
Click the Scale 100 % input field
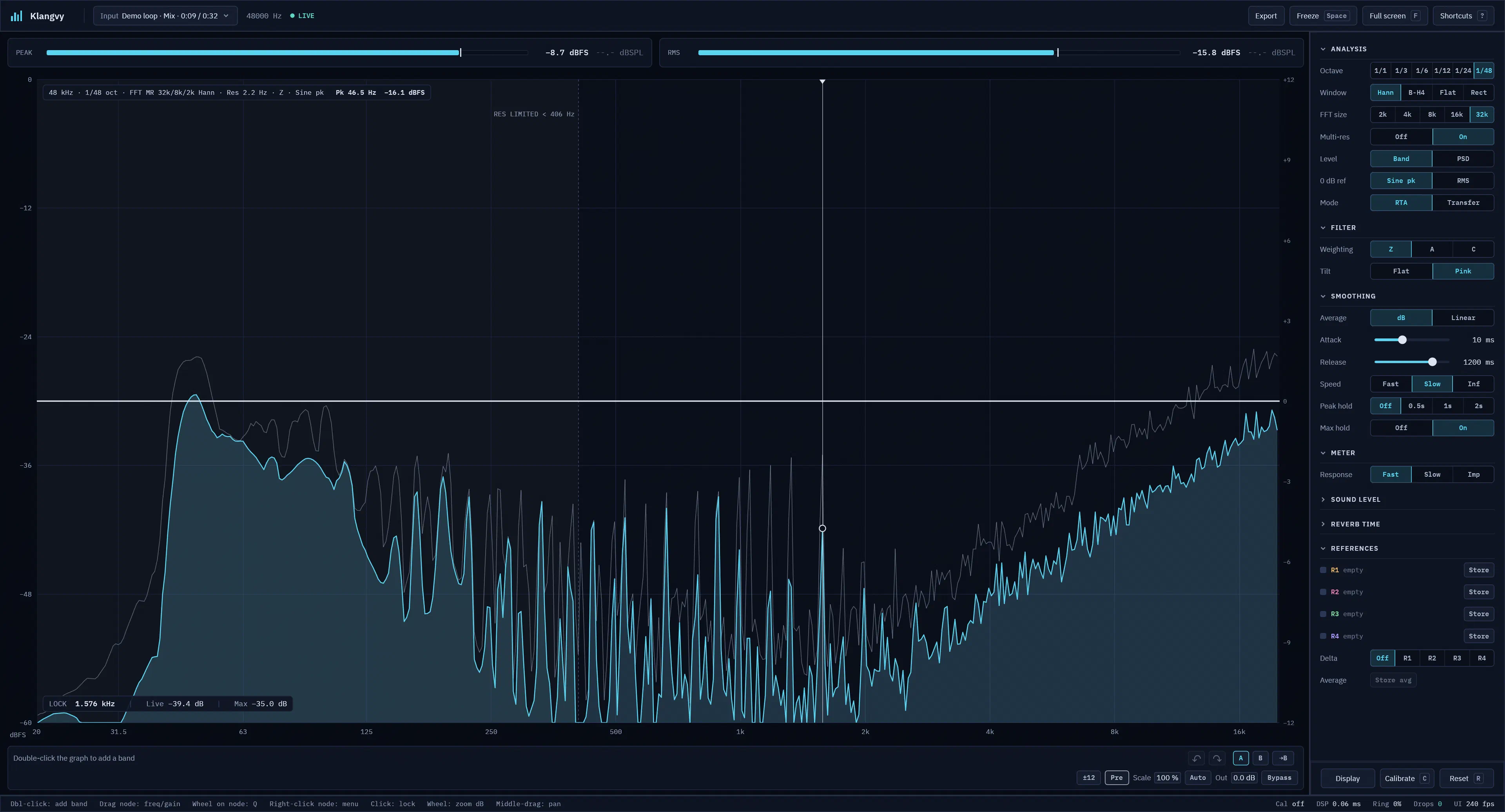pos(1167,778)
